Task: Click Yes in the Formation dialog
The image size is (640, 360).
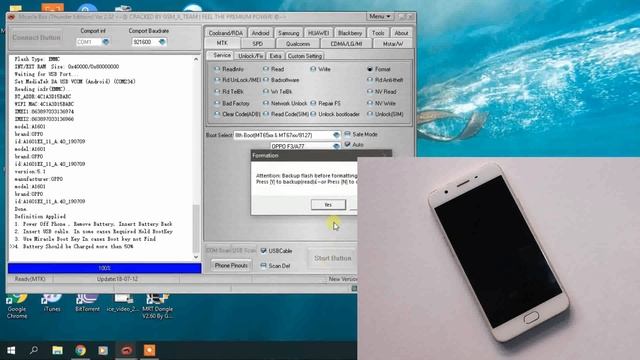Action: coord(328,204)
